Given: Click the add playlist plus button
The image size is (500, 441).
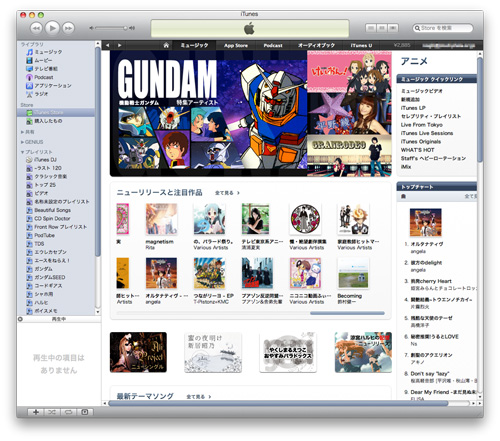Looking at the screenshot, I should tap(36, 412).
